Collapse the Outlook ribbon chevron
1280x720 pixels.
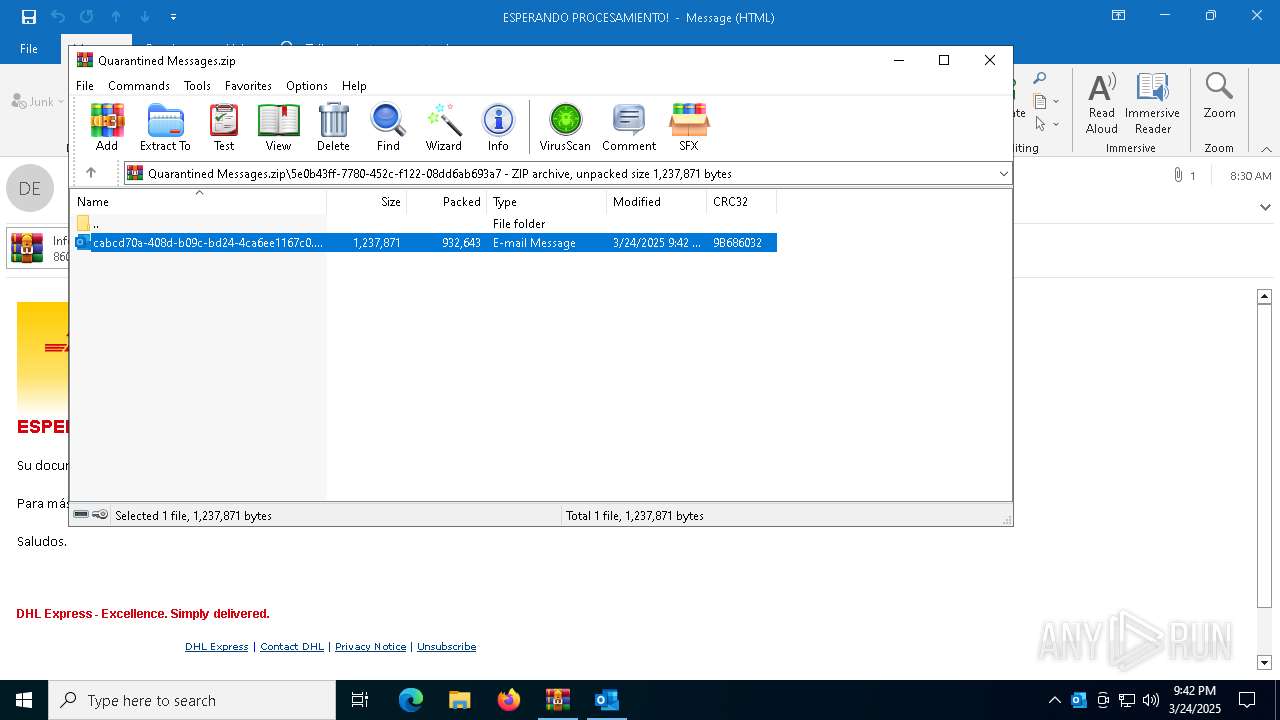1266,149
